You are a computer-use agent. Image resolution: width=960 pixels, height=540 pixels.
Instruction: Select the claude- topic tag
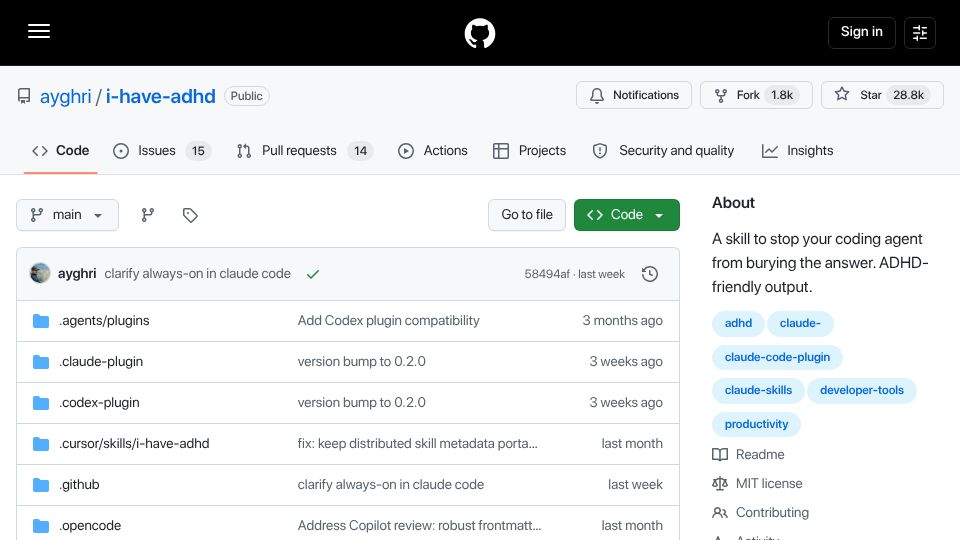tap(800, 323)
